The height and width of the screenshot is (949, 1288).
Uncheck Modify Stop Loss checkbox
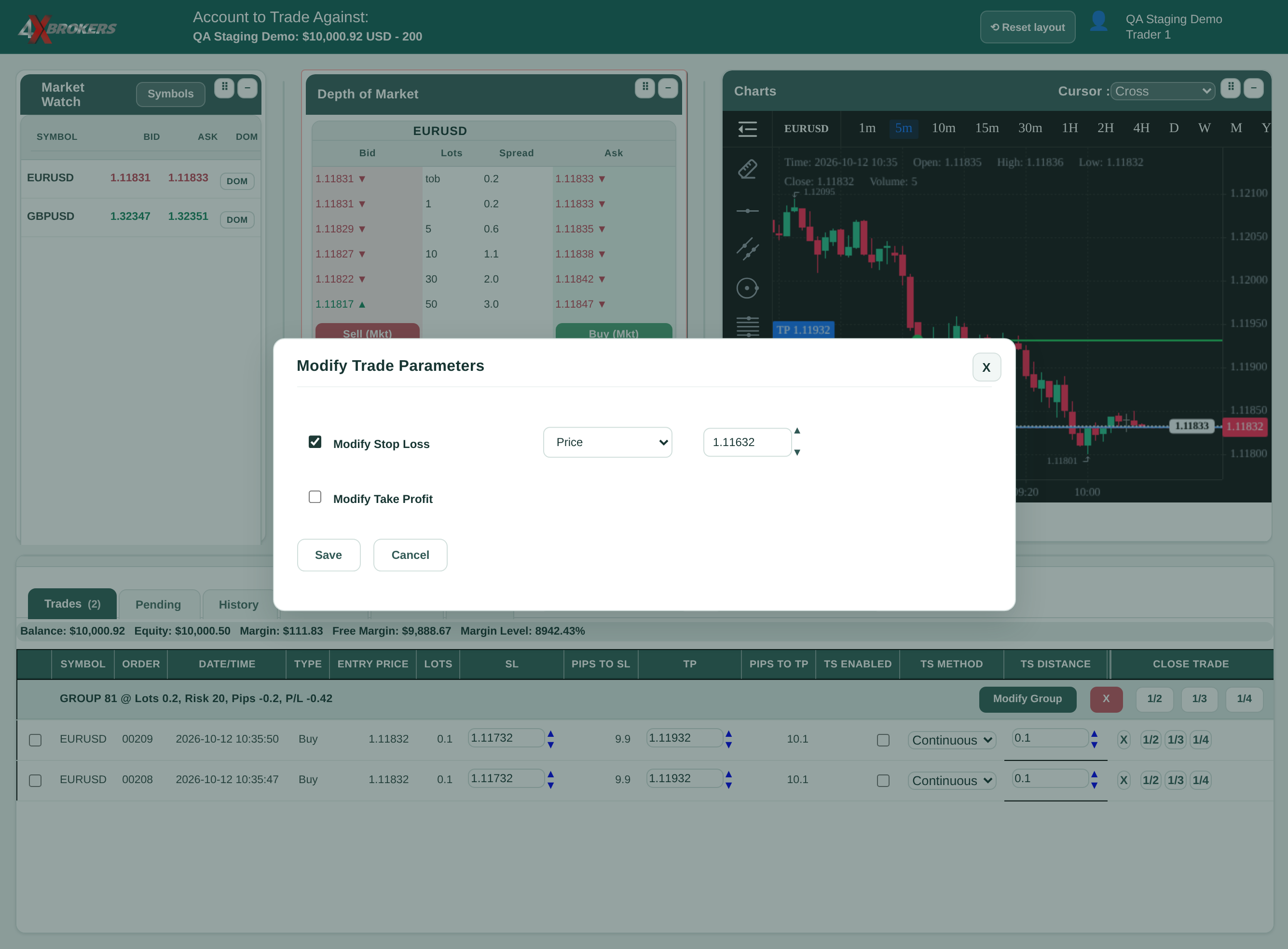pyautogui.click(x=315, y=442)
